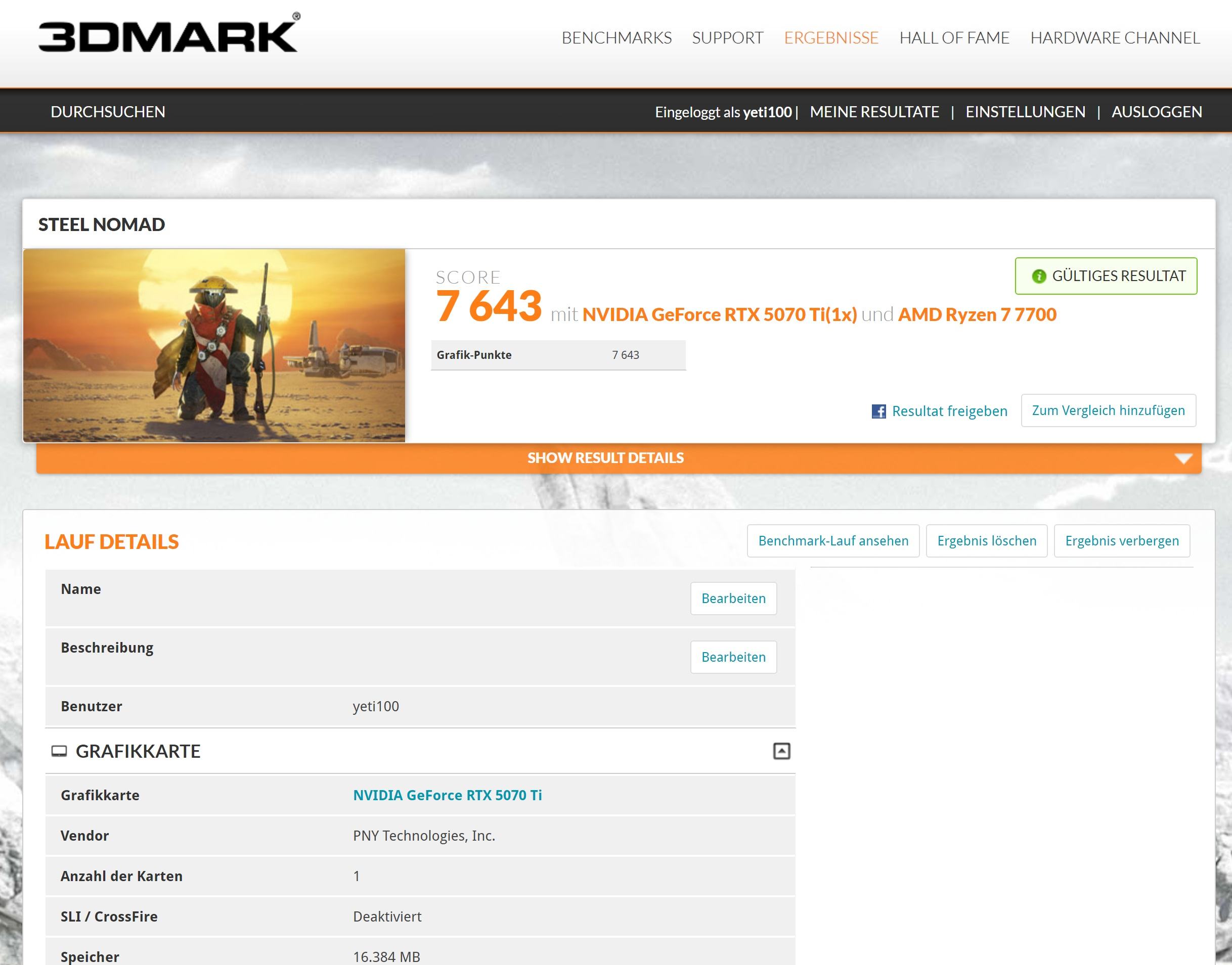1232x965 pixels.
Task: Click the Facebook share icon
Action: (878, 411)
